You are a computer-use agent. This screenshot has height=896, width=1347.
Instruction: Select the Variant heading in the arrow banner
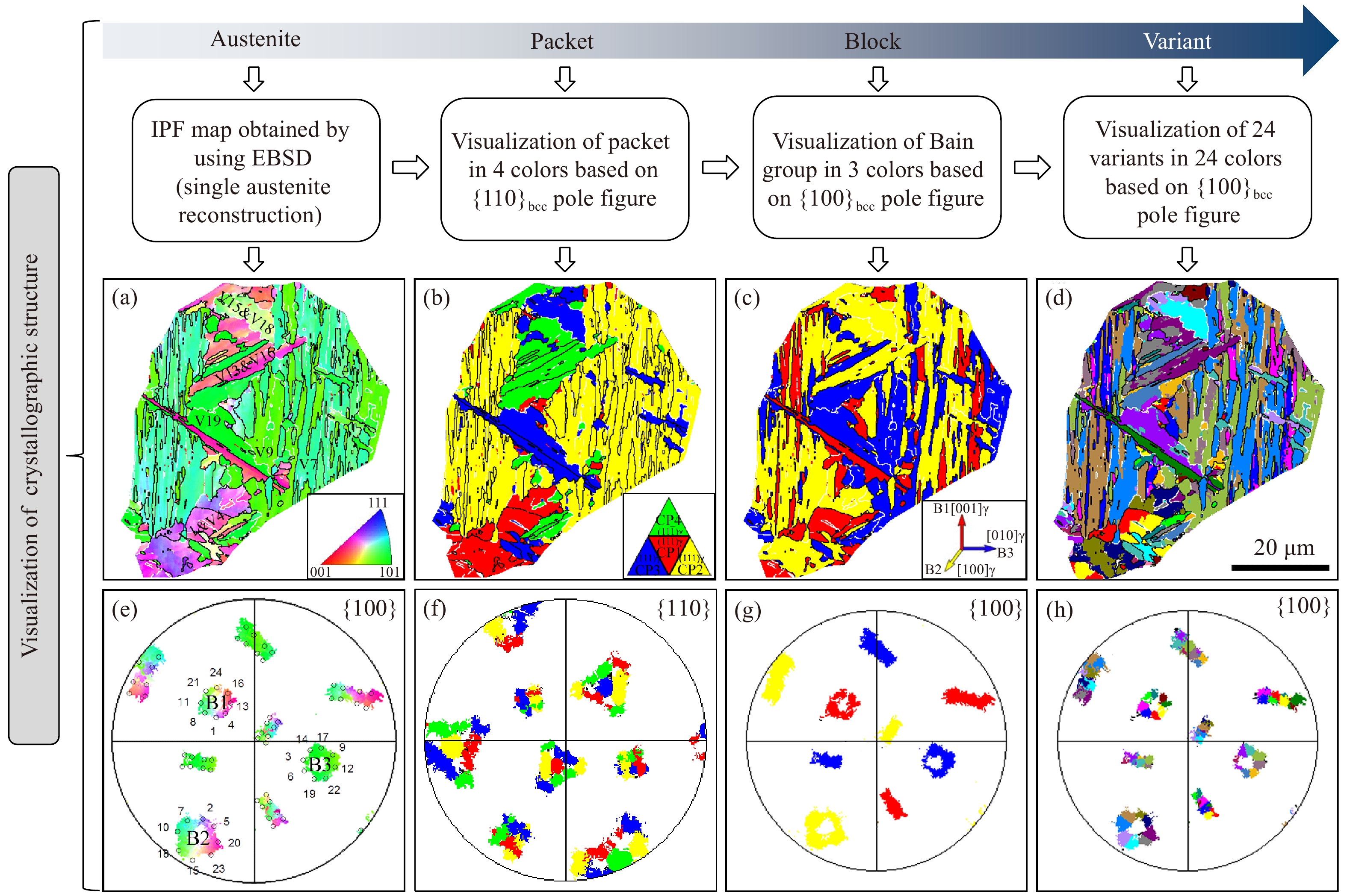click(x=1177, y=41)
